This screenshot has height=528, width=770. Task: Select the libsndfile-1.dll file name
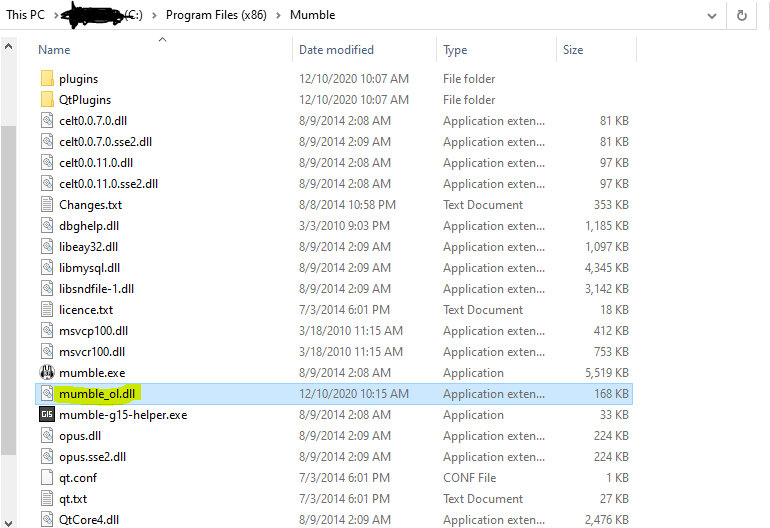click(x=96, y=289)
